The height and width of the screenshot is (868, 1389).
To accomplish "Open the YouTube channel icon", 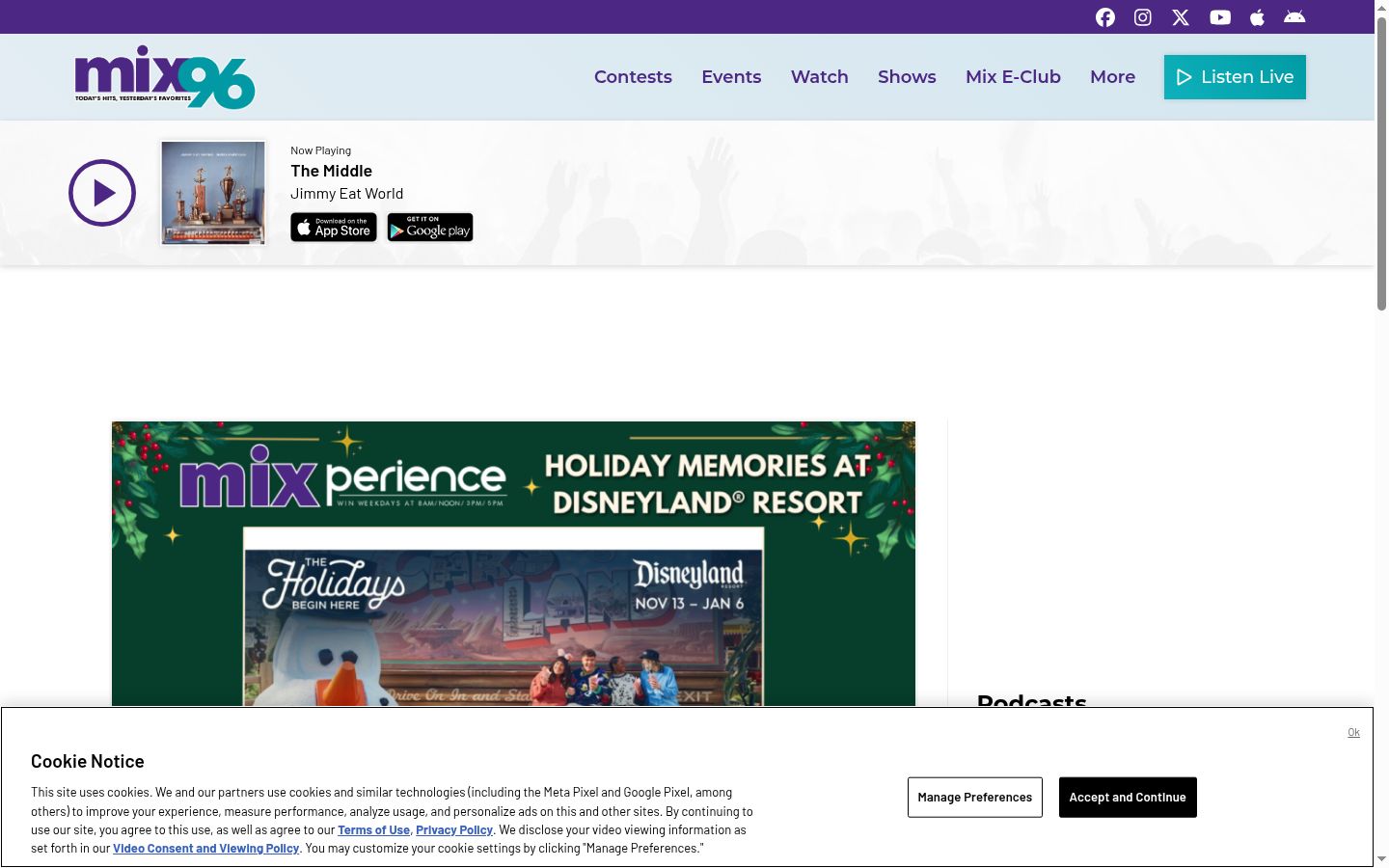I will tap(1220, 17).
